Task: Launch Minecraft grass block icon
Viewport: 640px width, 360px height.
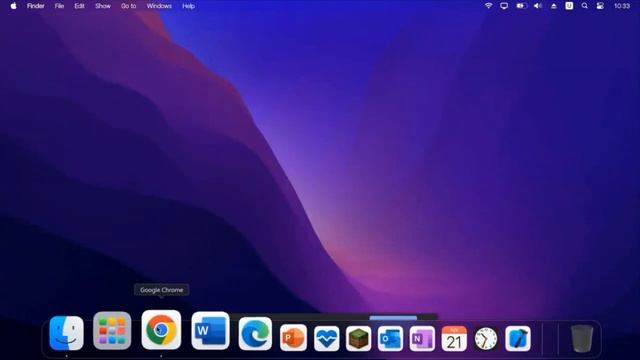Action: pos(358,338)
